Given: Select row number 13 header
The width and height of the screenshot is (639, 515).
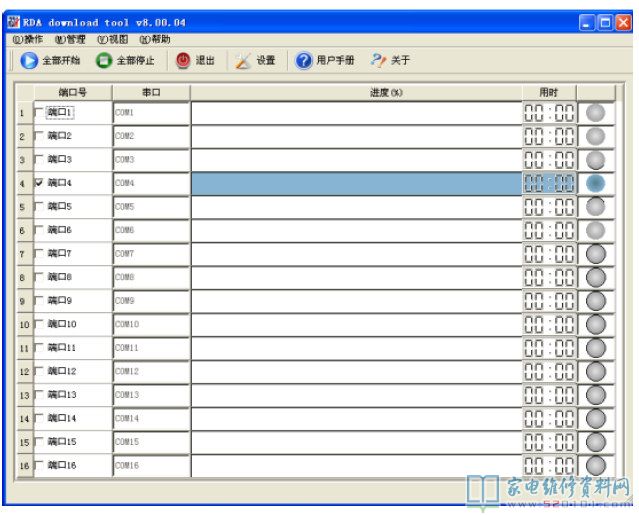Looking at the screenshot, I should [x=24, y=395].
